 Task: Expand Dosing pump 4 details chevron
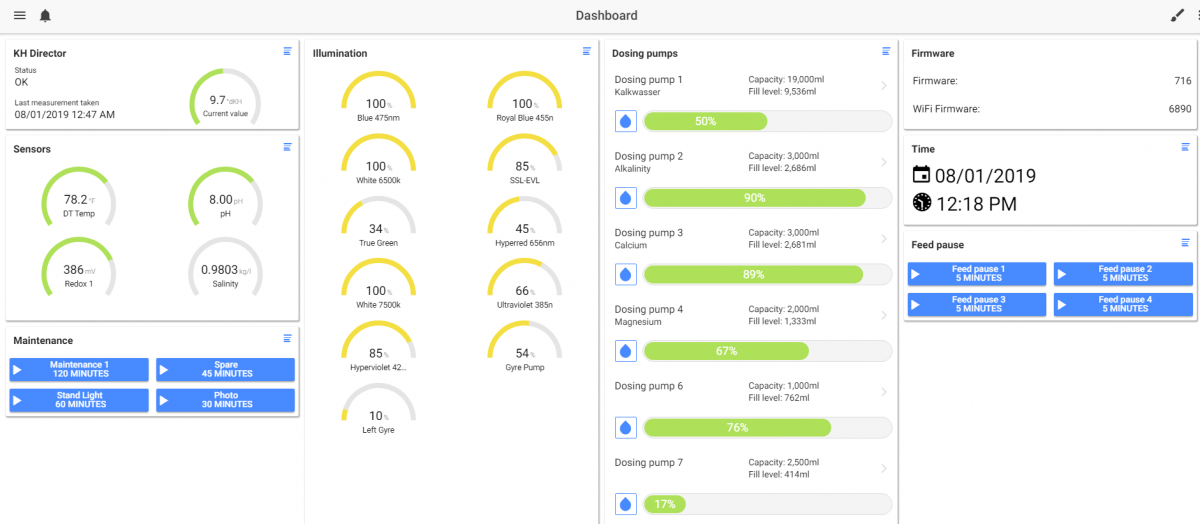pyautogui.click(x=884, y=315)
